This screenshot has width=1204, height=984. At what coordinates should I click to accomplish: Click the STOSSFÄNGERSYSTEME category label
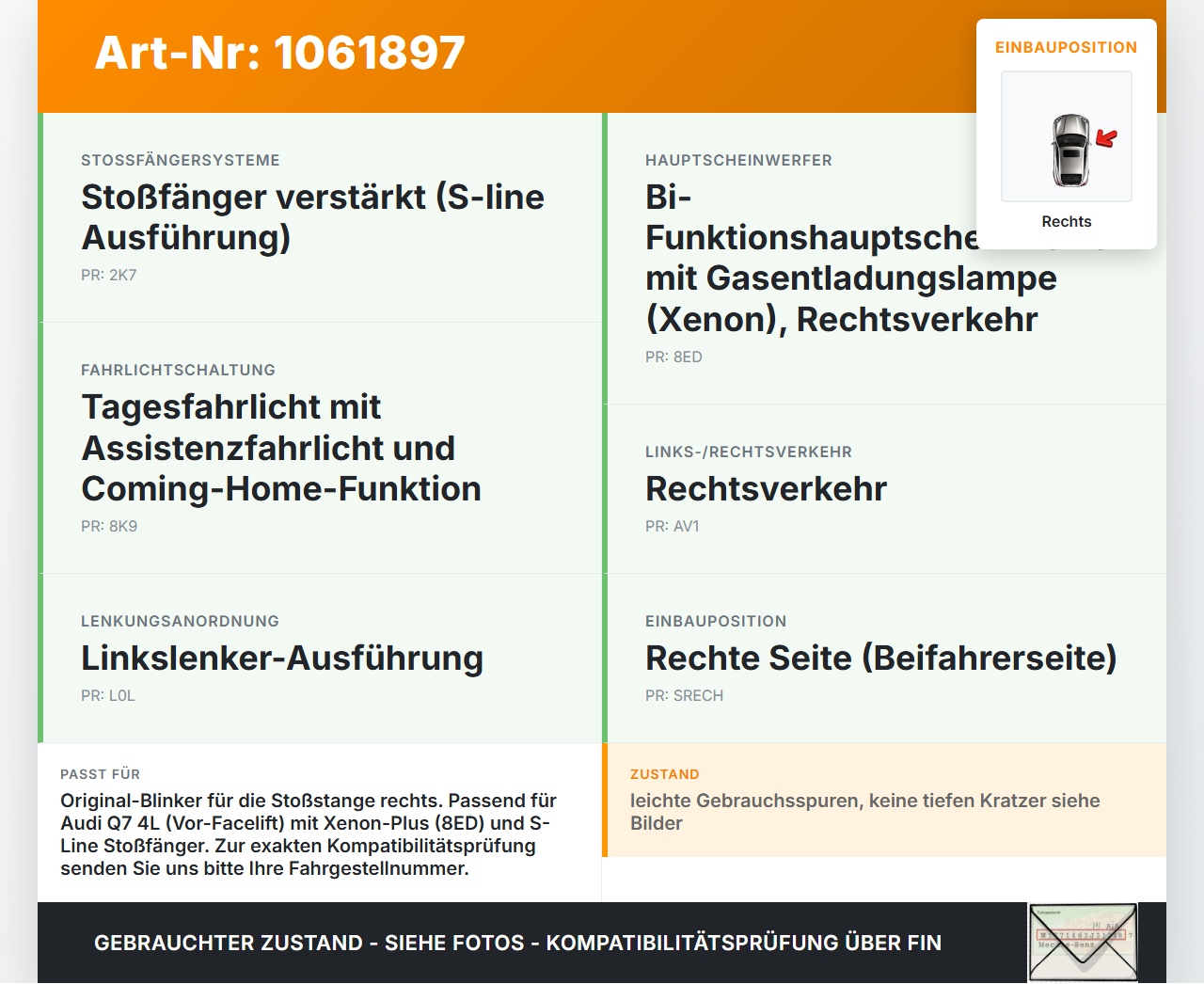coord(181,160)
